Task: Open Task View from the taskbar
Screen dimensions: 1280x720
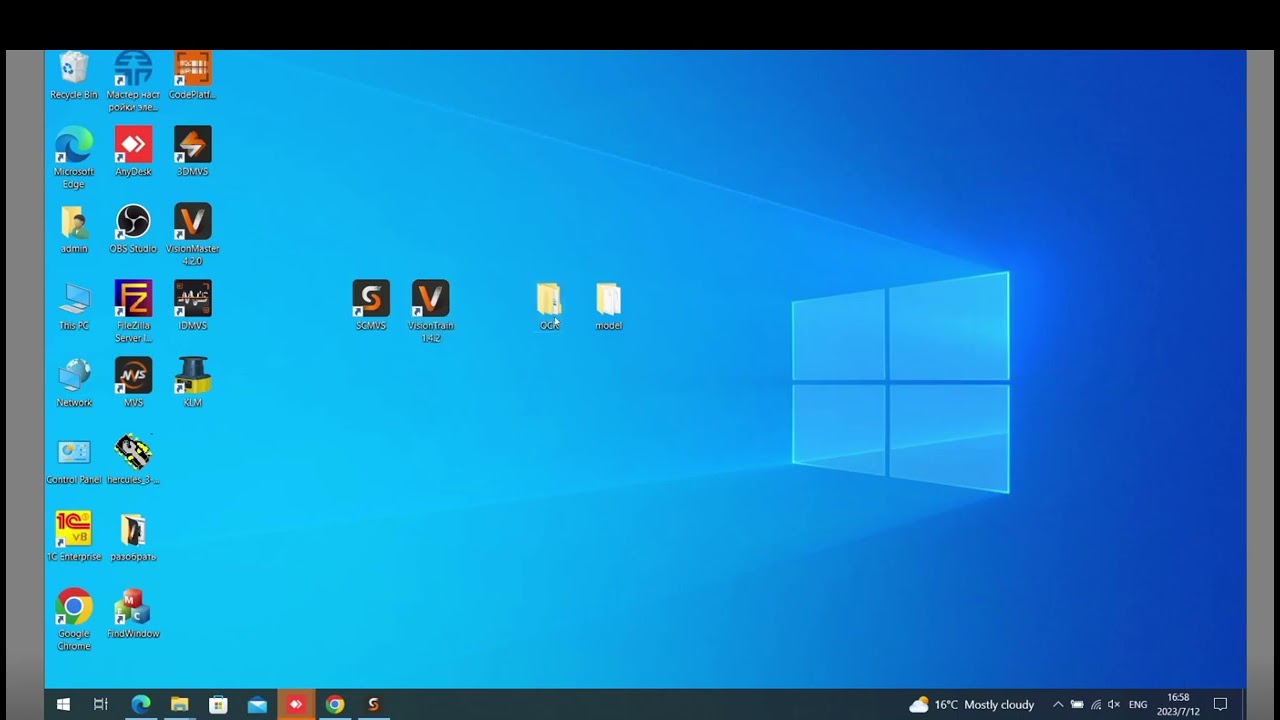Action: point(101,704)
